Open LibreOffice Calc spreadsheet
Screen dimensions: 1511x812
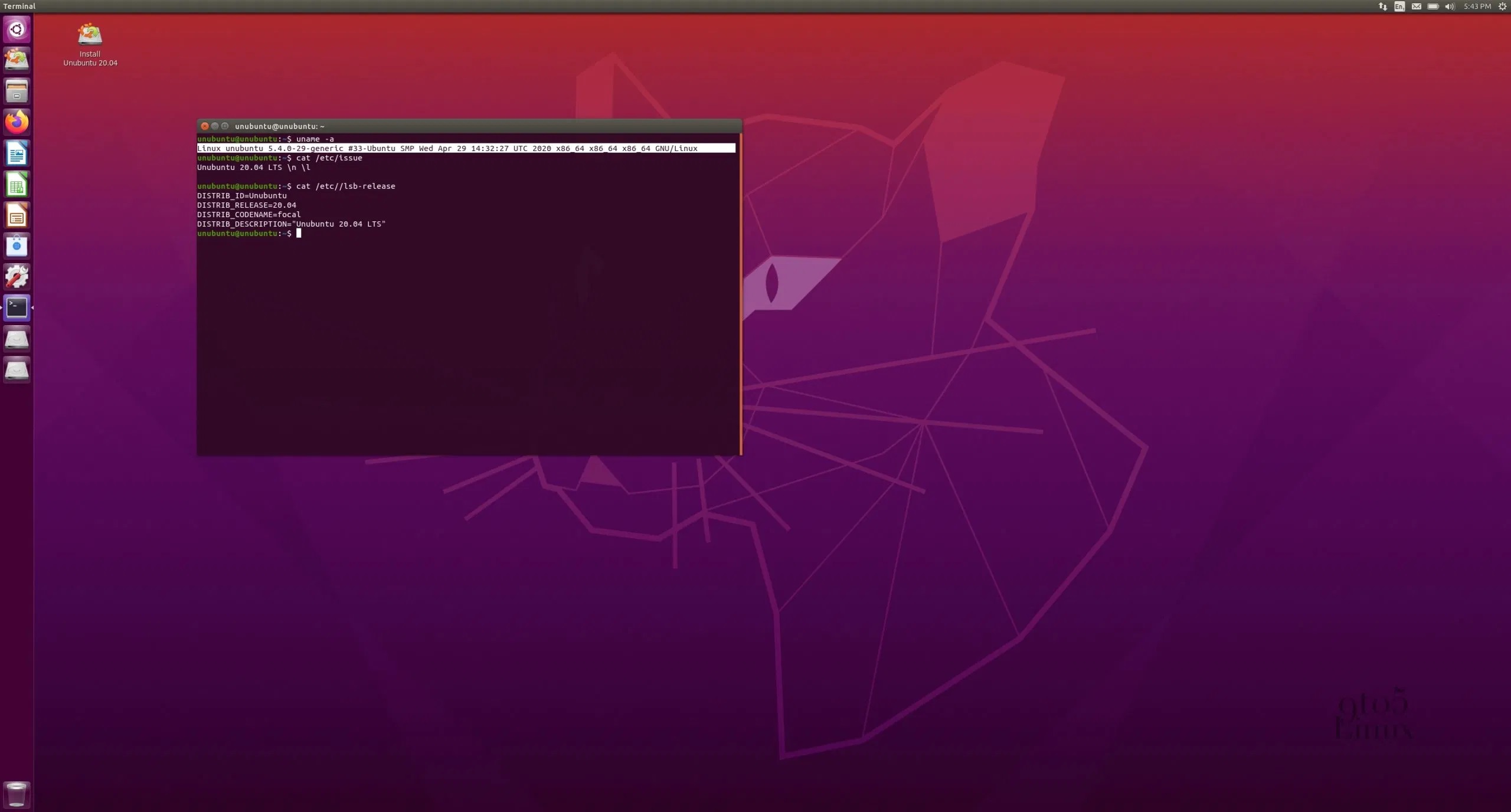pos(17,184)
